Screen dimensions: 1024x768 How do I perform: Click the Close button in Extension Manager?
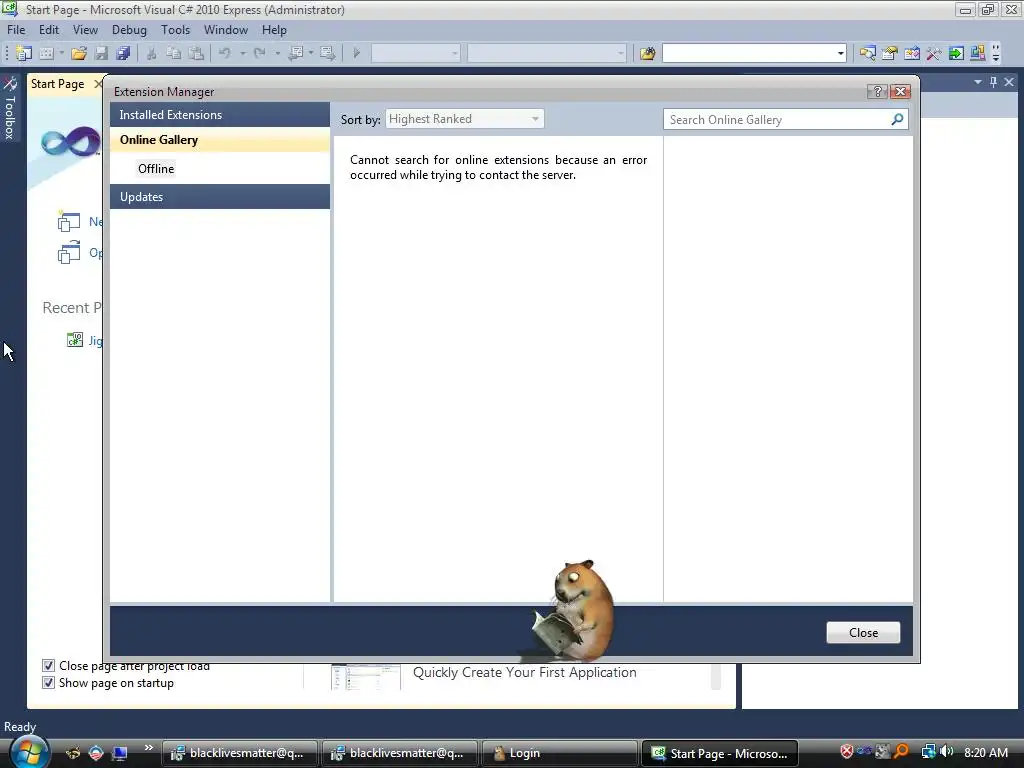pyautogui.click(x=863, y=632)
